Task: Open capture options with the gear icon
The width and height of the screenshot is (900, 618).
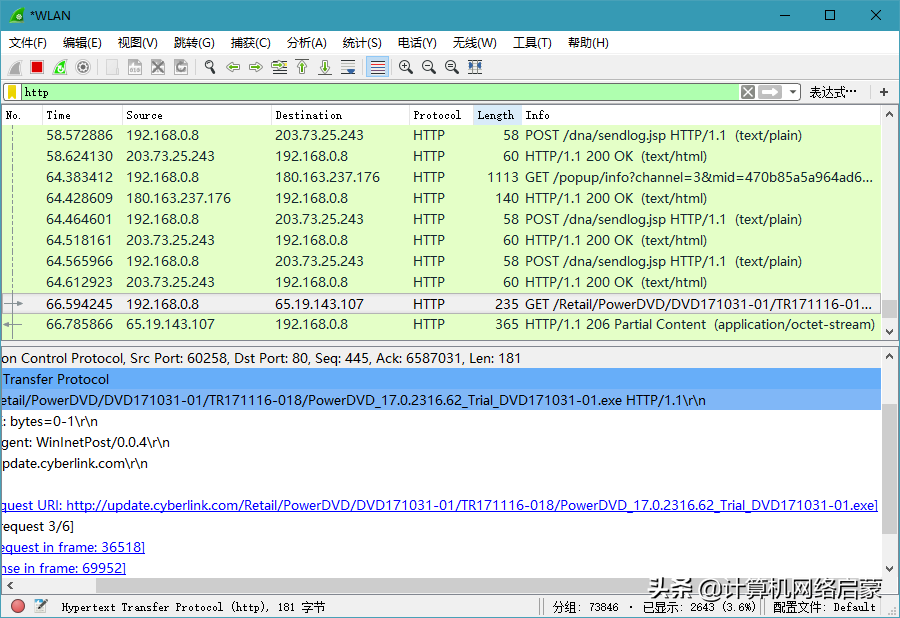Action: point(80,67)
